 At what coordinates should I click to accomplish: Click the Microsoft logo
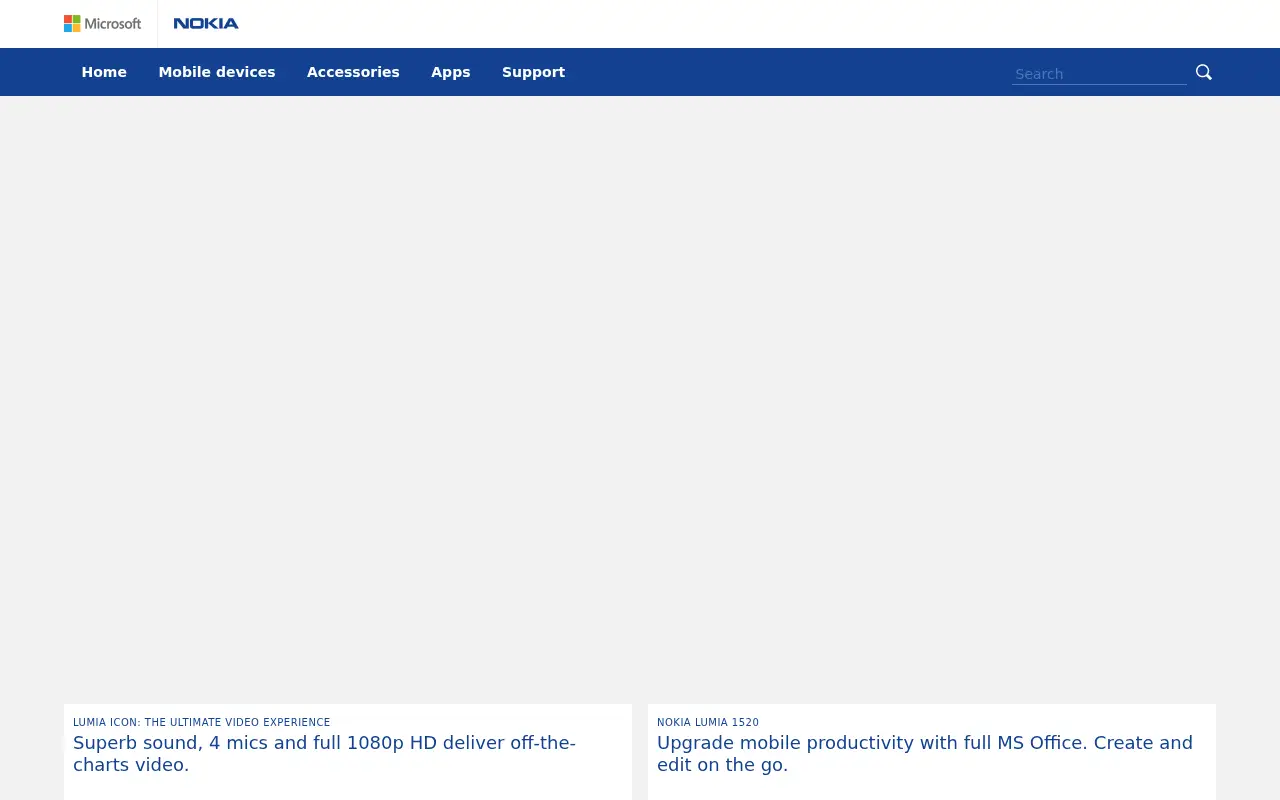tap(102, 23)
